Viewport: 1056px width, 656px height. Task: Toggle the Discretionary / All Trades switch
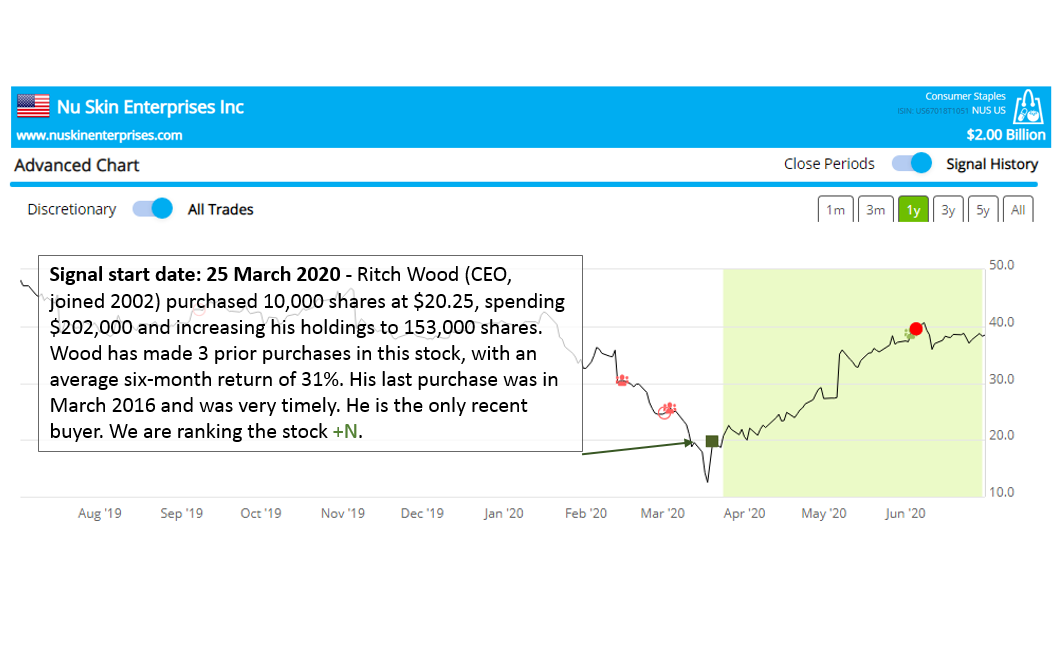(x=153, y=209)
